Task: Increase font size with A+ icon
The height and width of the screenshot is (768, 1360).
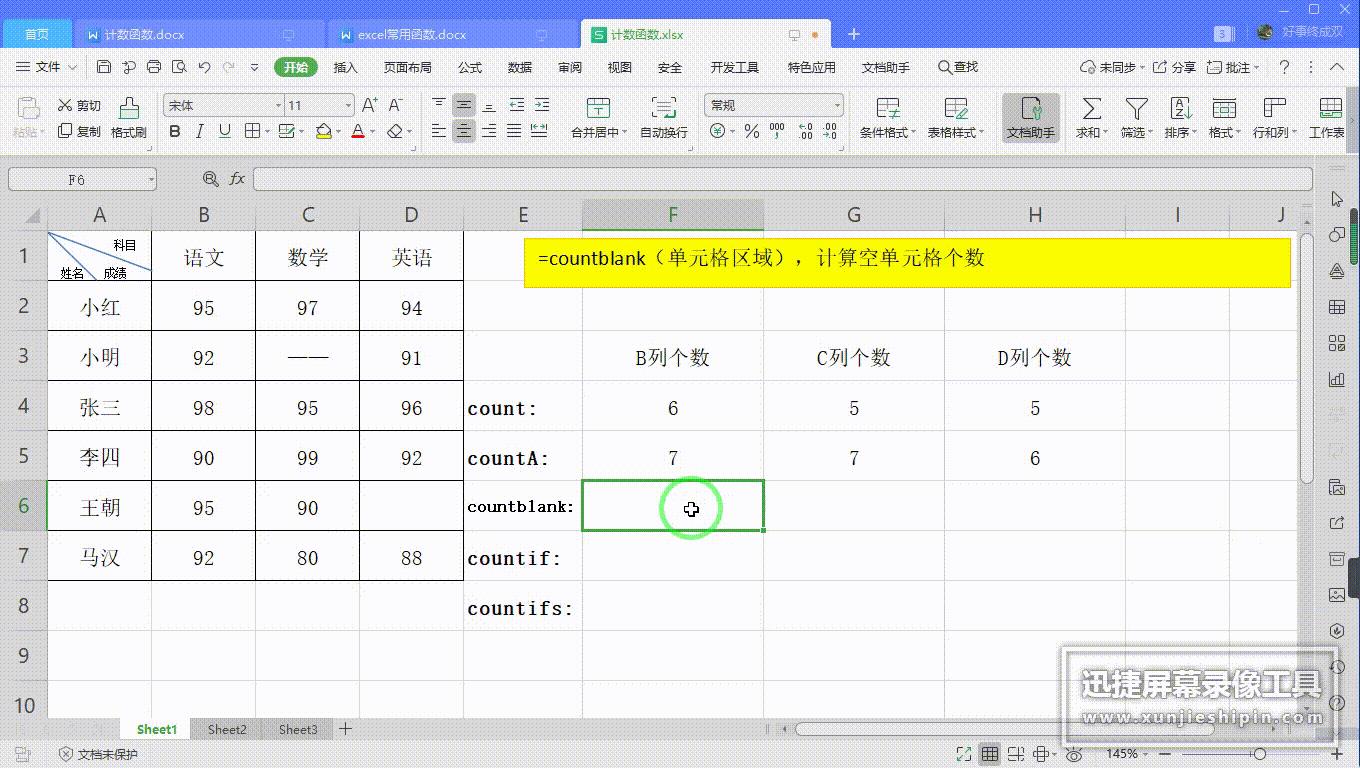Action: tap(369, 105)
